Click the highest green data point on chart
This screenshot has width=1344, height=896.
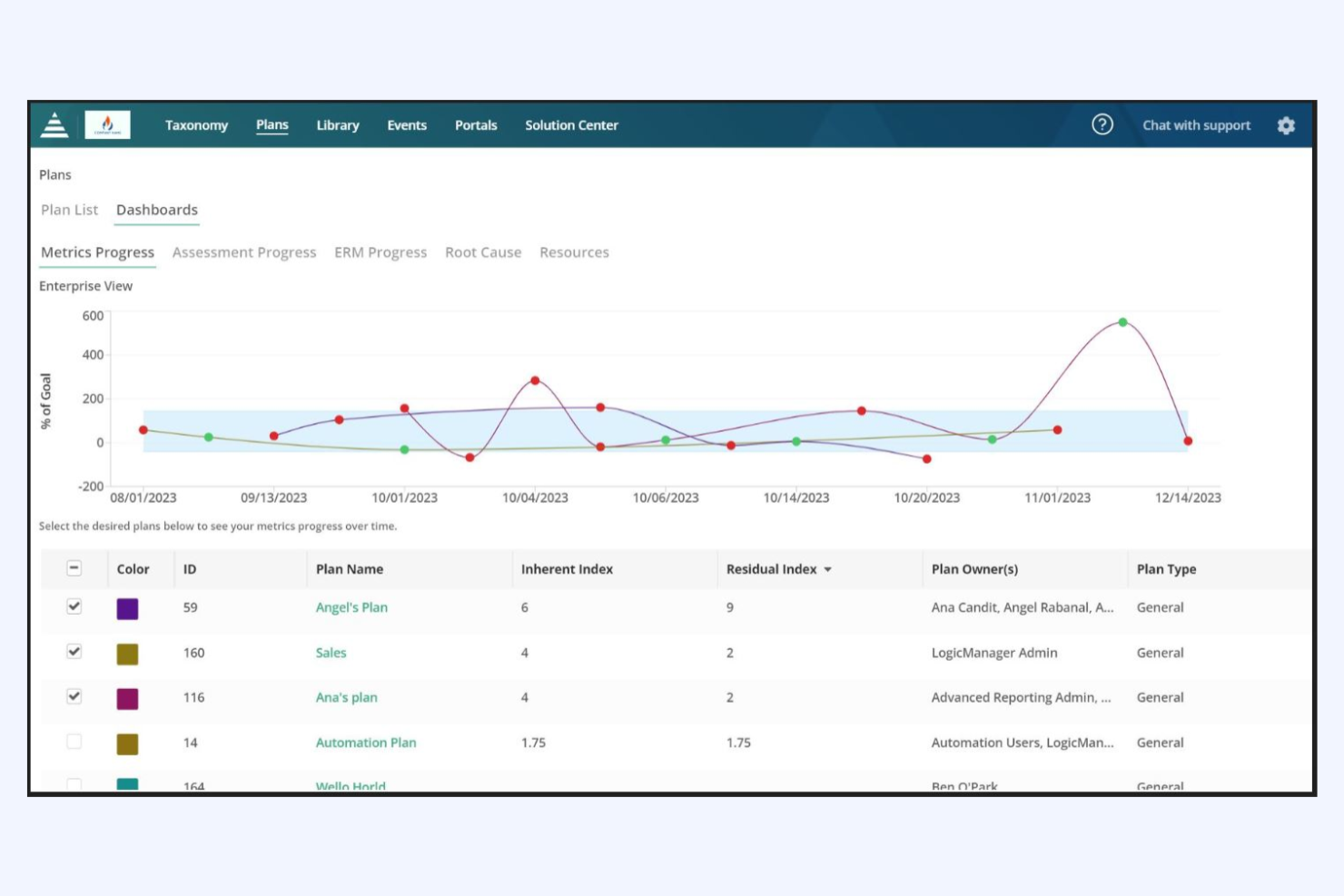point(1122,321)
